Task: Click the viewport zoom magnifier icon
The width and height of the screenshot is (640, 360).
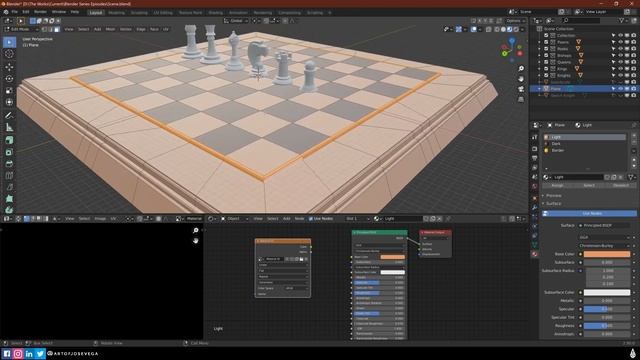Action: click(521, 68)
